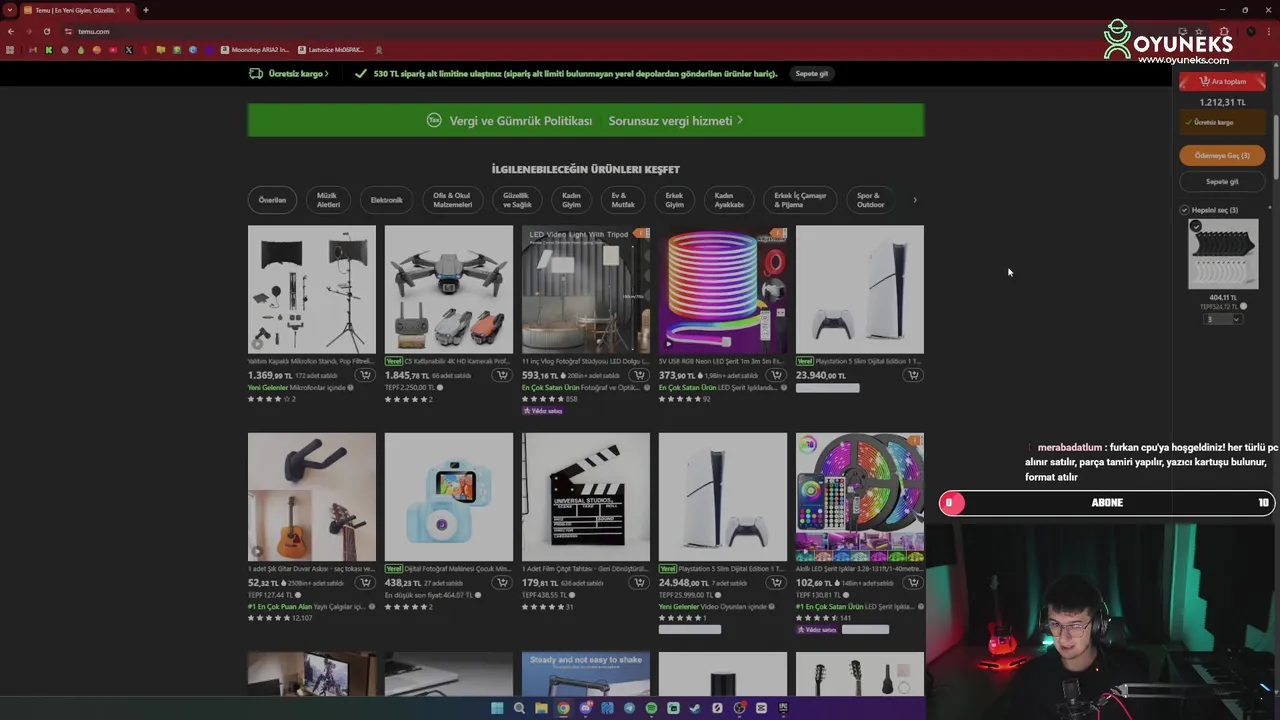Add the 438,23 TL kids camera to cart

pyautogui.click(x=502, y=582)
